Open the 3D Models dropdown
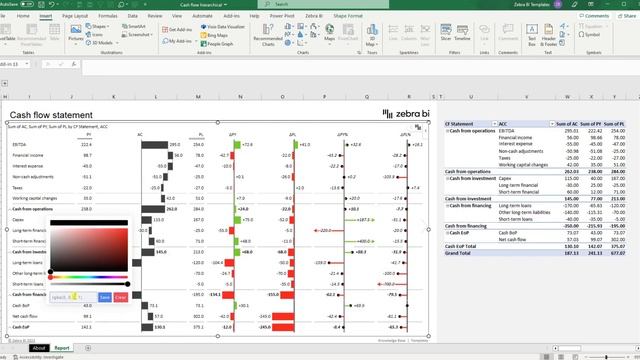 102,43
